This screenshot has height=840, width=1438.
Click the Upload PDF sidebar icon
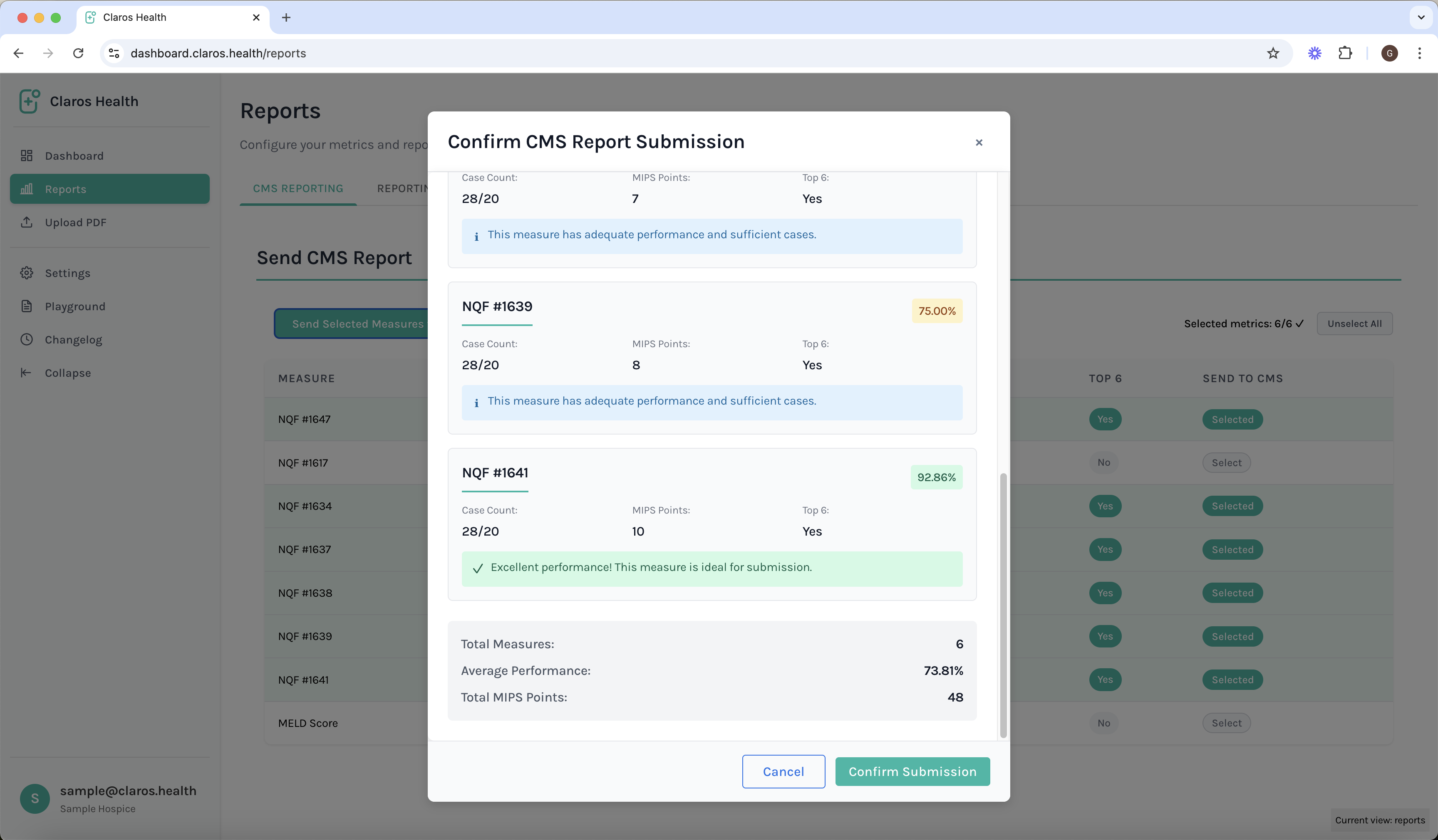tap(26, 222)
